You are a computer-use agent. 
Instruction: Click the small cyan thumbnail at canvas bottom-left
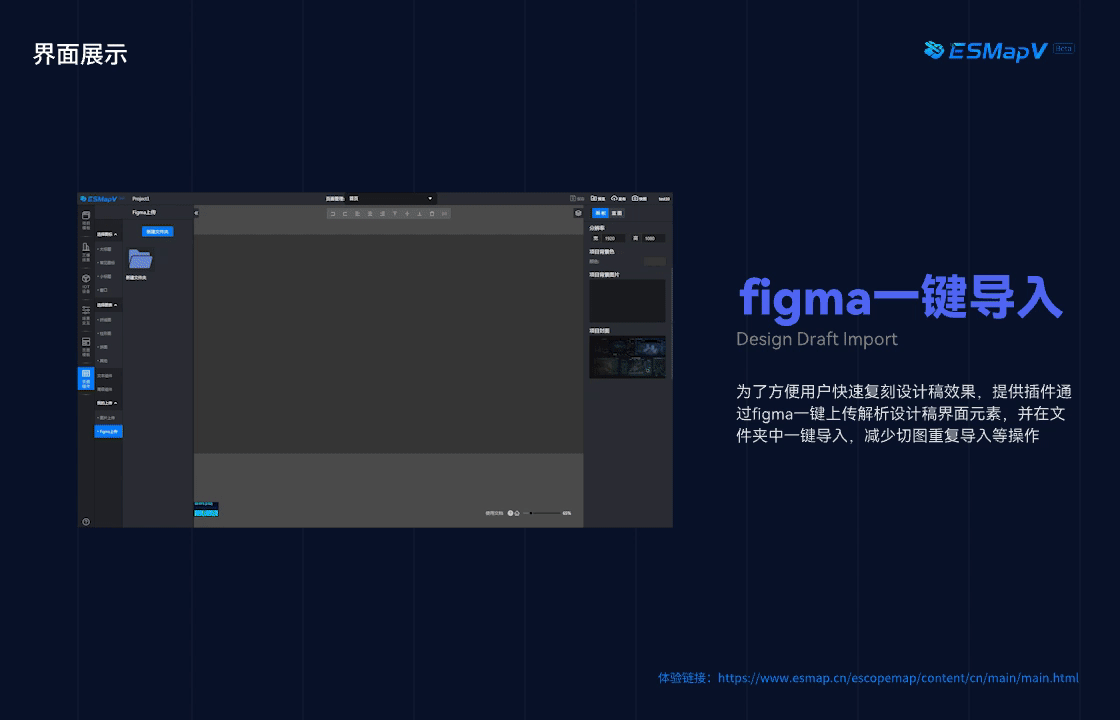[x=206, y=509]
